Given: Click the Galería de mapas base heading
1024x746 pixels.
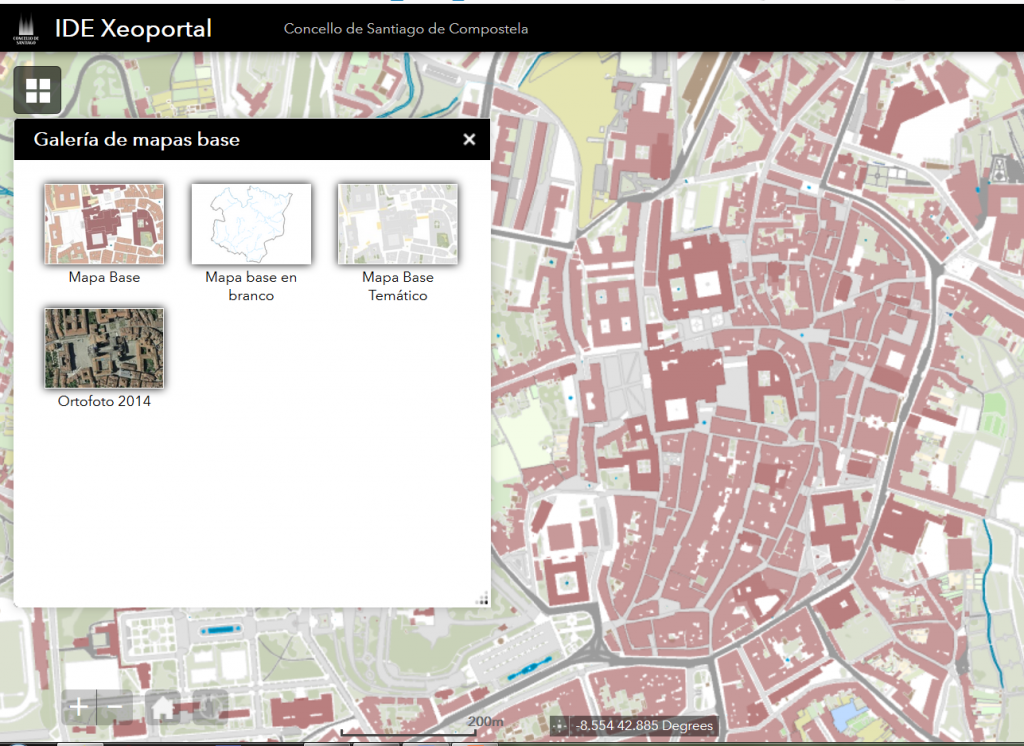Looking at the screenshot, I should coord(136,139).
